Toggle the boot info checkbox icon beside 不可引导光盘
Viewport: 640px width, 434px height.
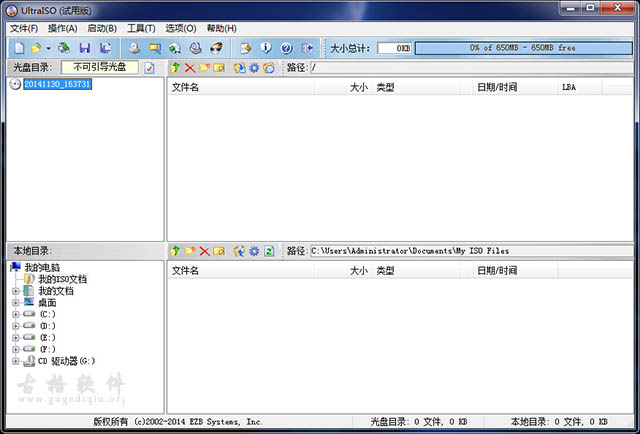tap(149, 68)
